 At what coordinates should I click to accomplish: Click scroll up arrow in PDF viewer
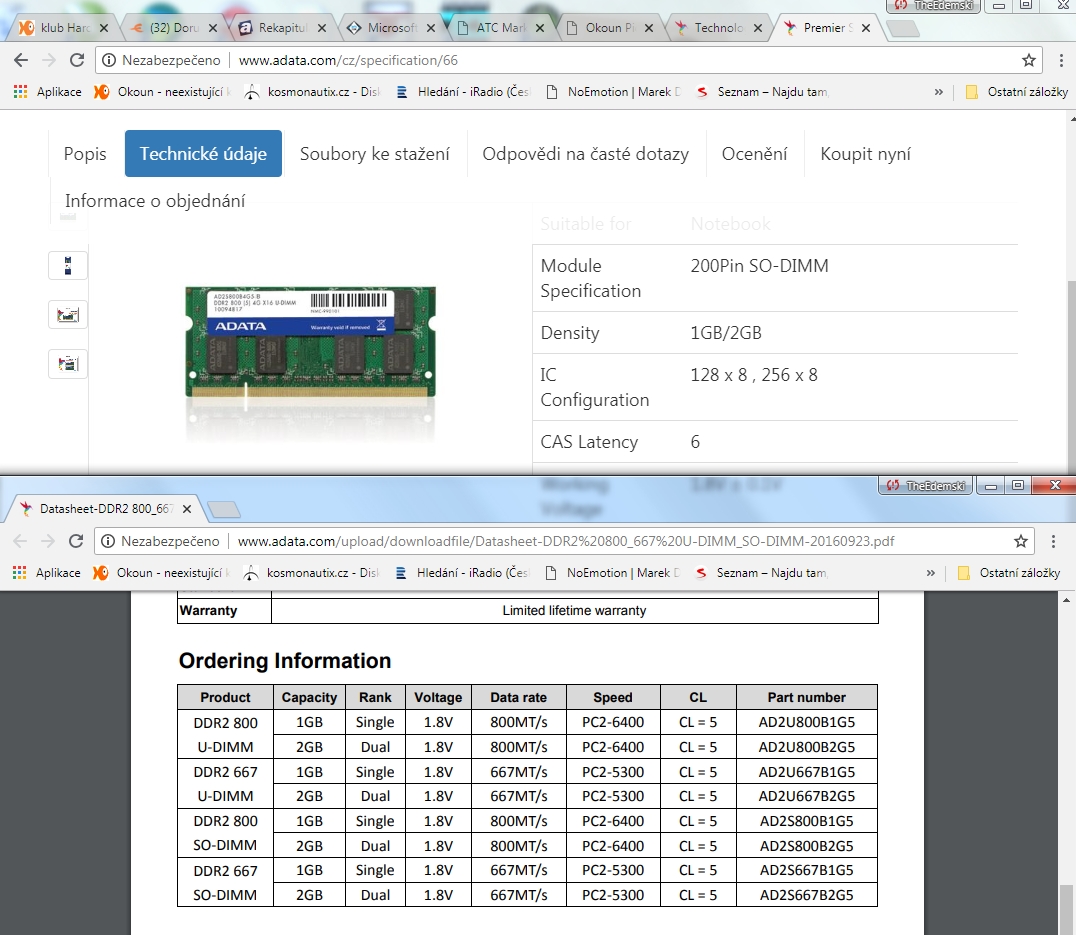1066,600
